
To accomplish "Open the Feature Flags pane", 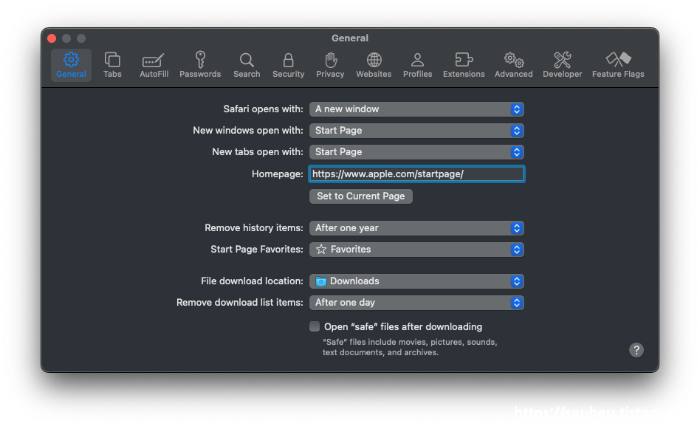I will click(x=618, y=65).
